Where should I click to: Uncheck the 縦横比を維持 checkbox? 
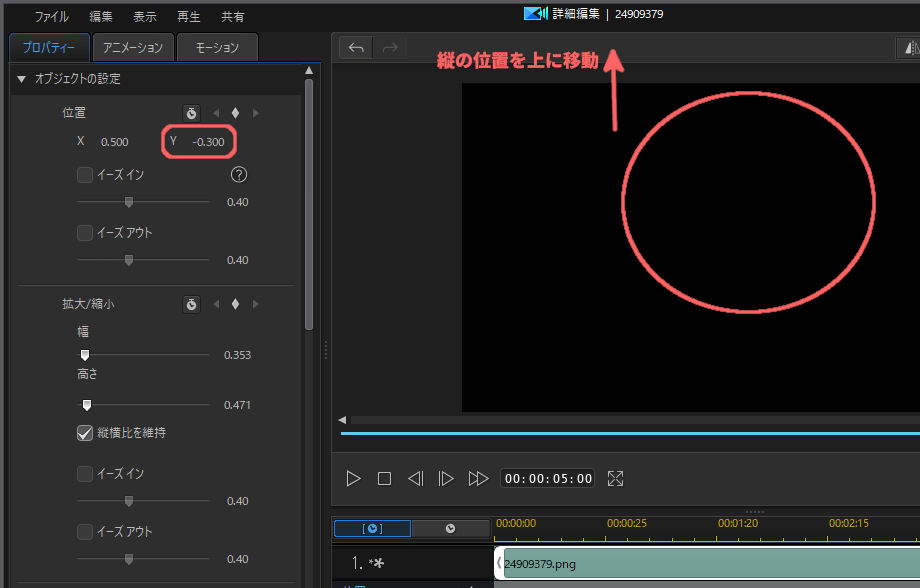[85, 433]
